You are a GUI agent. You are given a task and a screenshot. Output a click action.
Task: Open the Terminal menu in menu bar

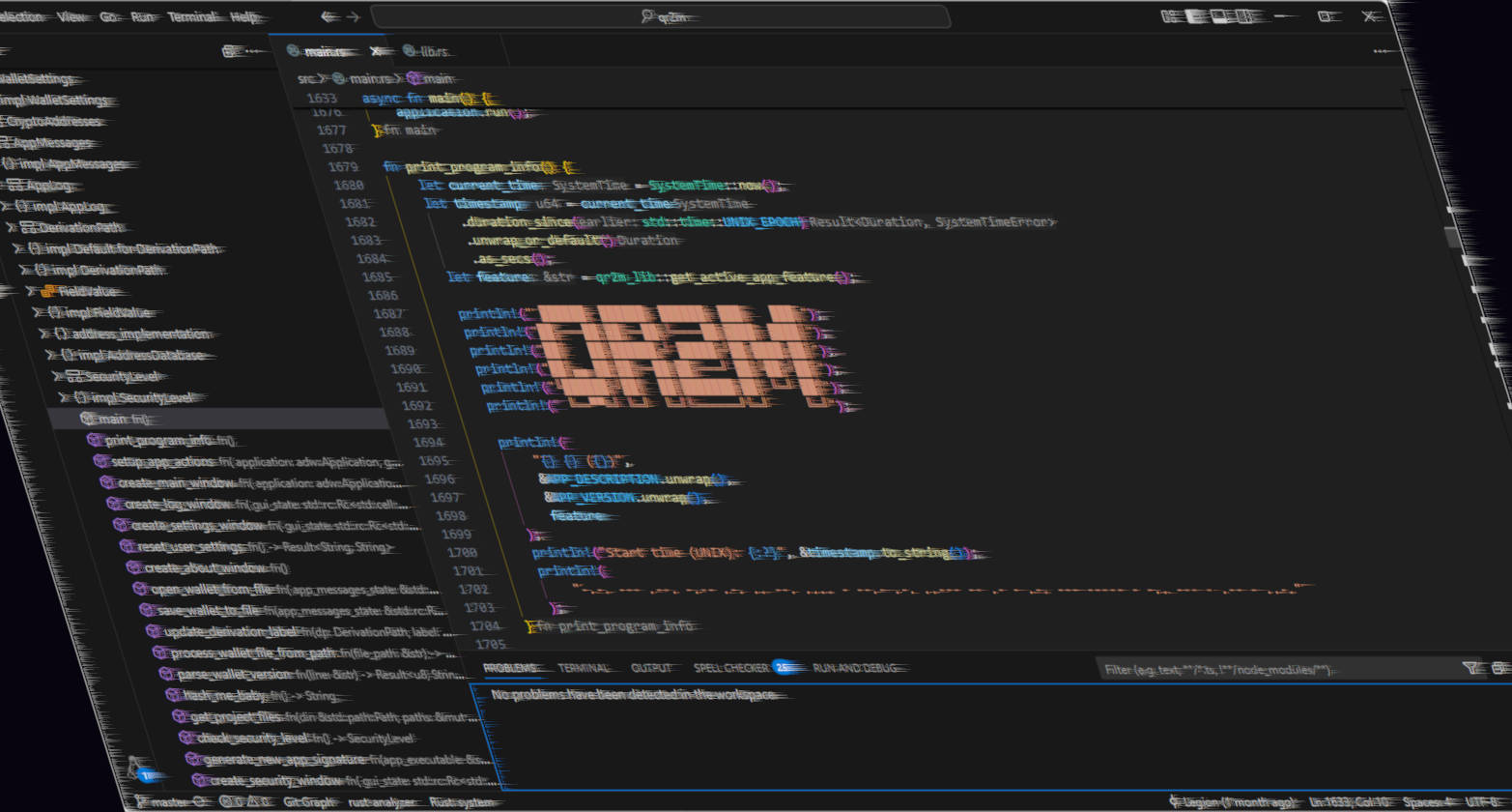(192, 16)
